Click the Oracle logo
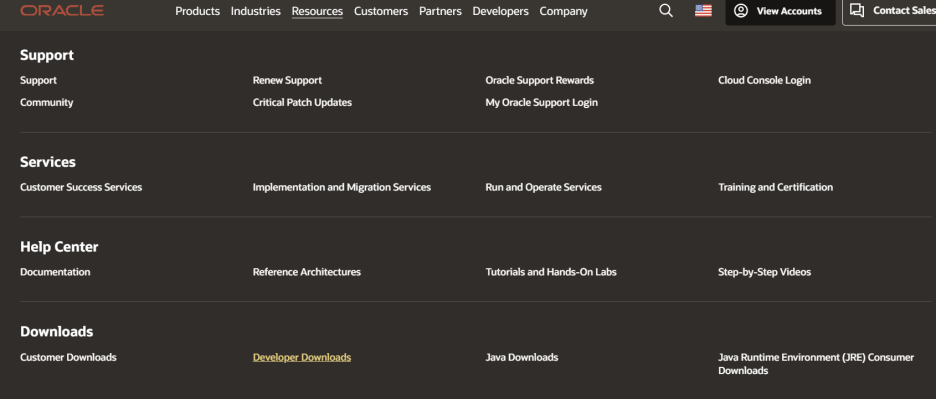936x399 pixels. 62,10
